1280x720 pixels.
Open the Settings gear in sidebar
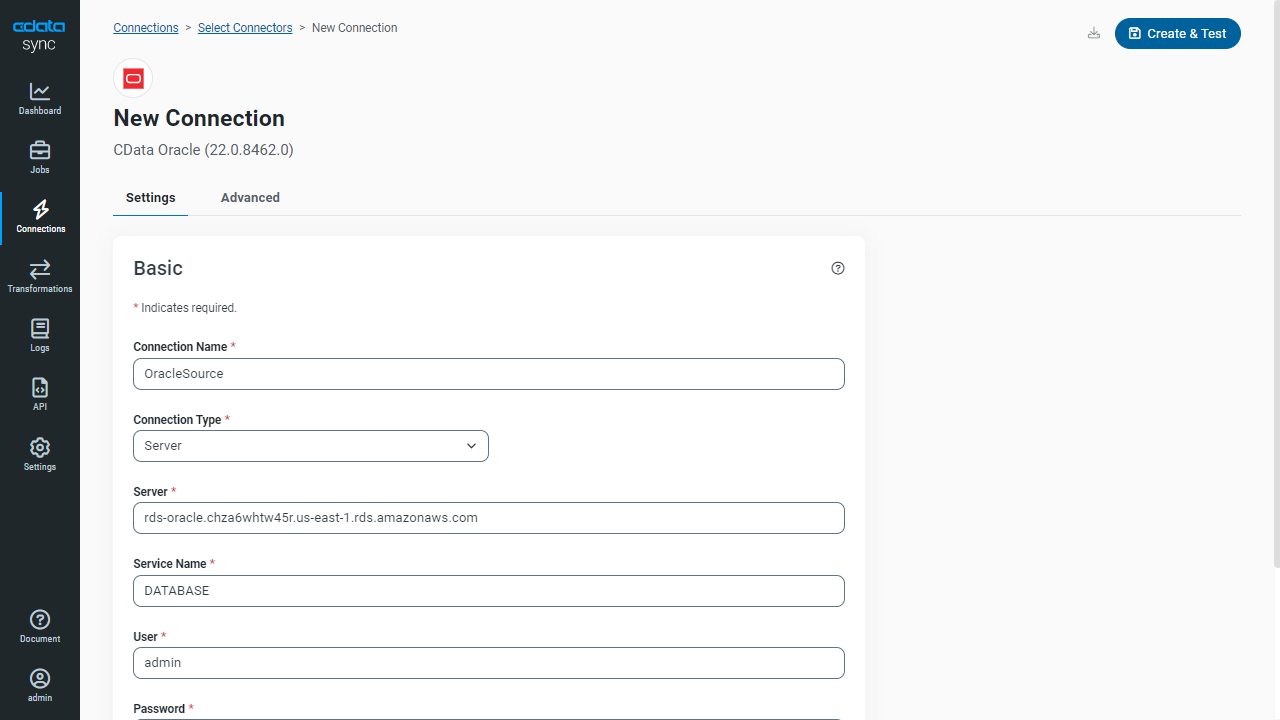coord(40,454)
